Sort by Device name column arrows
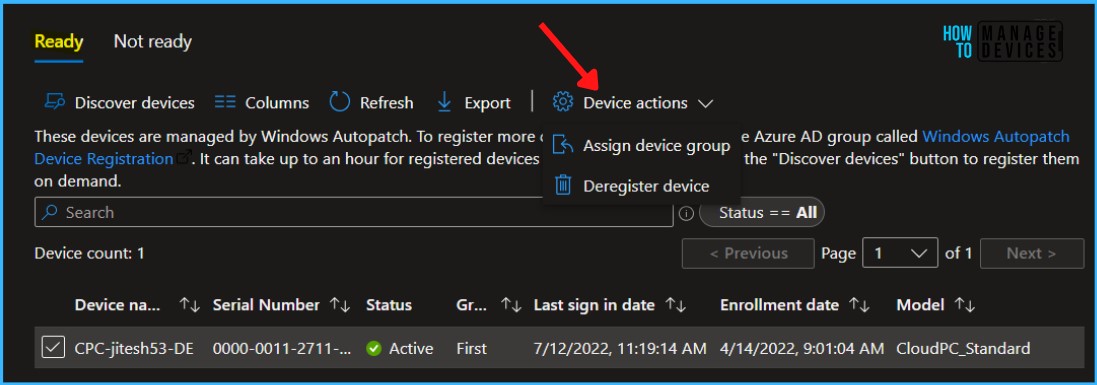The width and height of the screenshot is (1097, 385). 189,304
